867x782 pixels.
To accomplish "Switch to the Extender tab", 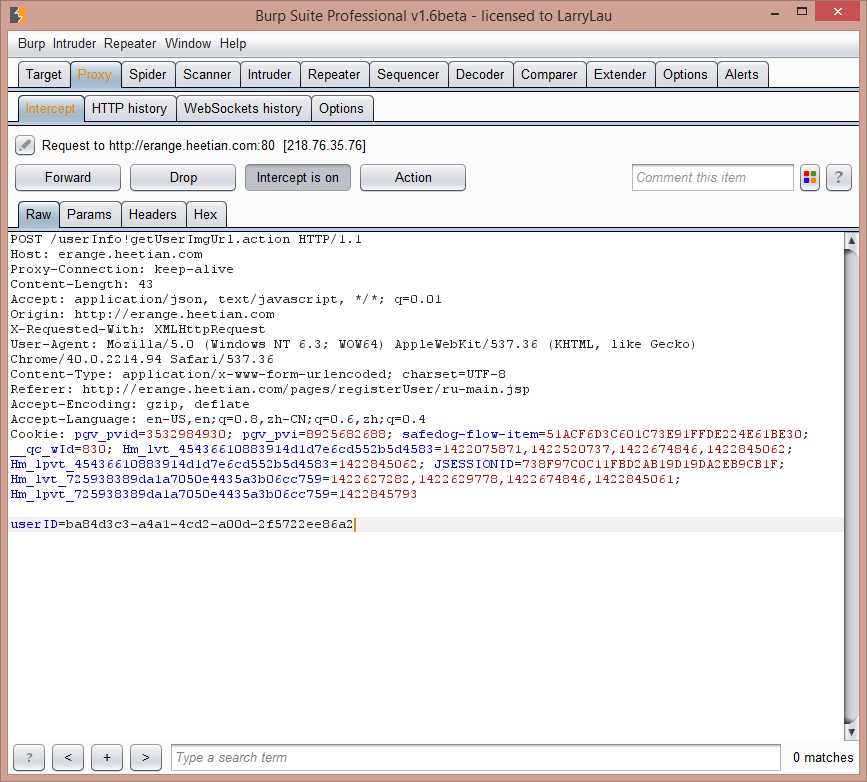I will click(x=620, y=75).
